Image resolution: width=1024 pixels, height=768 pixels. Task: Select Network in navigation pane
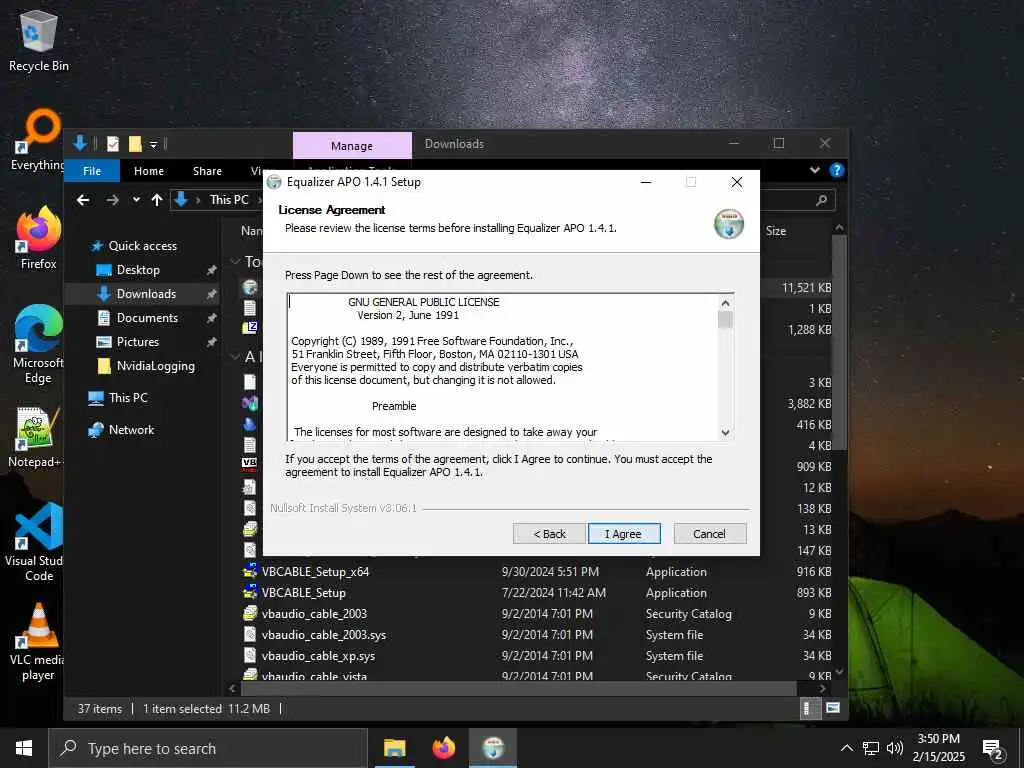tap(131, 430)
